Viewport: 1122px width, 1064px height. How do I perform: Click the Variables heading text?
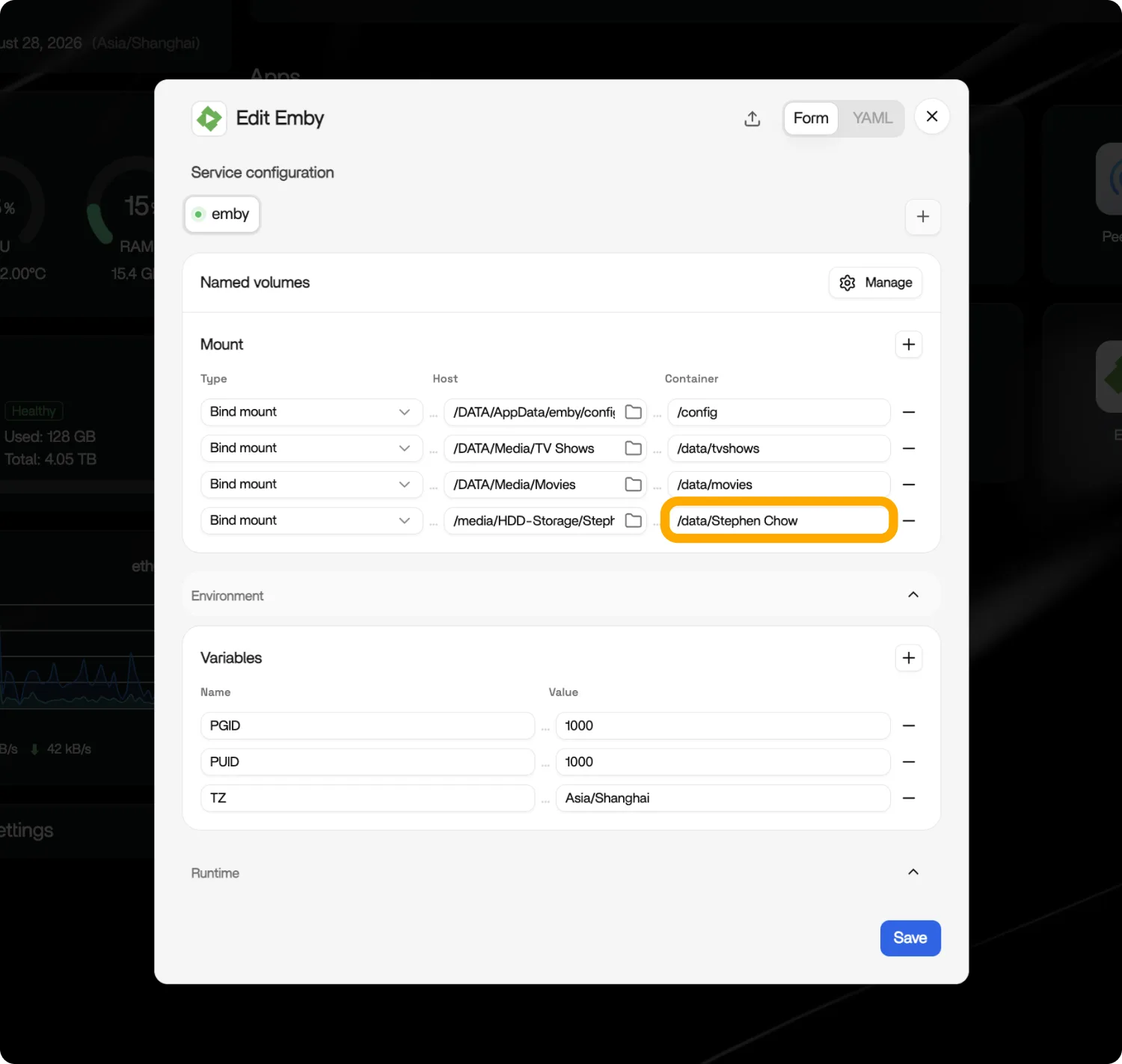coord(231,658)
